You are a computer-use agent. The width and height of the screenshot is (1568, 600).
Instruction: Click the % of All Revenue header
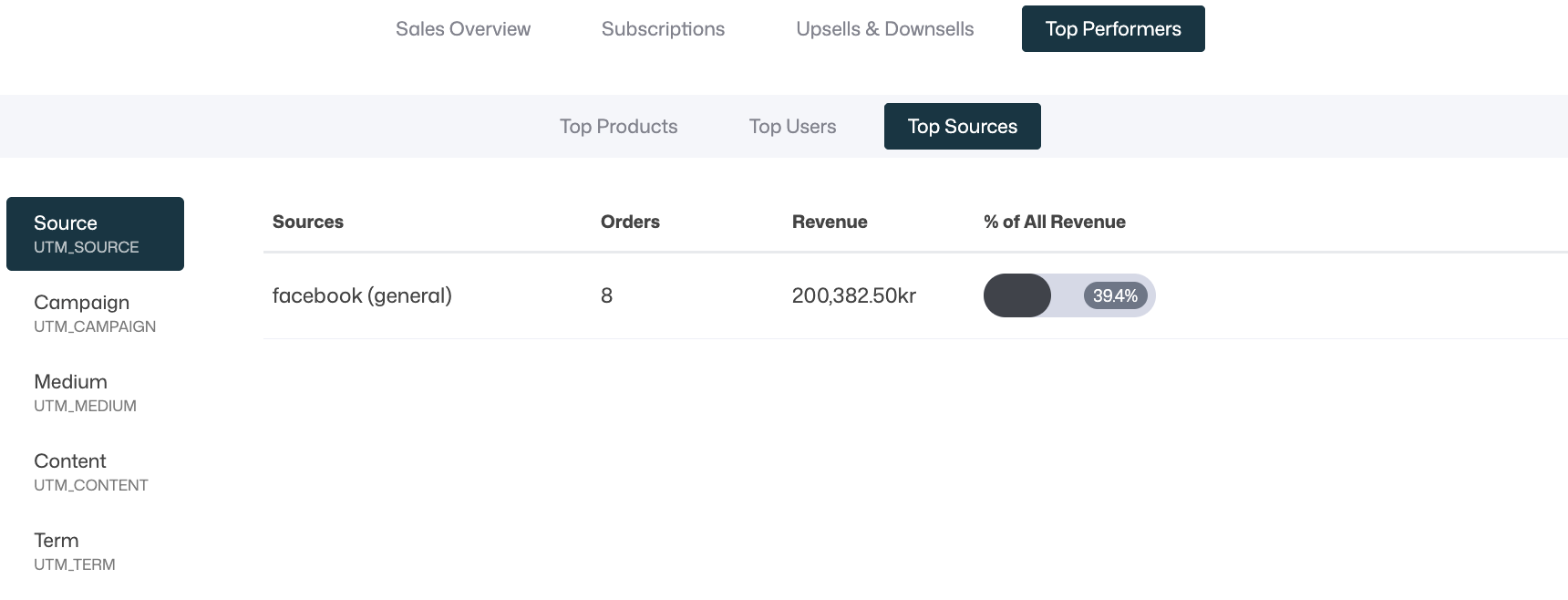(1055, 222)
